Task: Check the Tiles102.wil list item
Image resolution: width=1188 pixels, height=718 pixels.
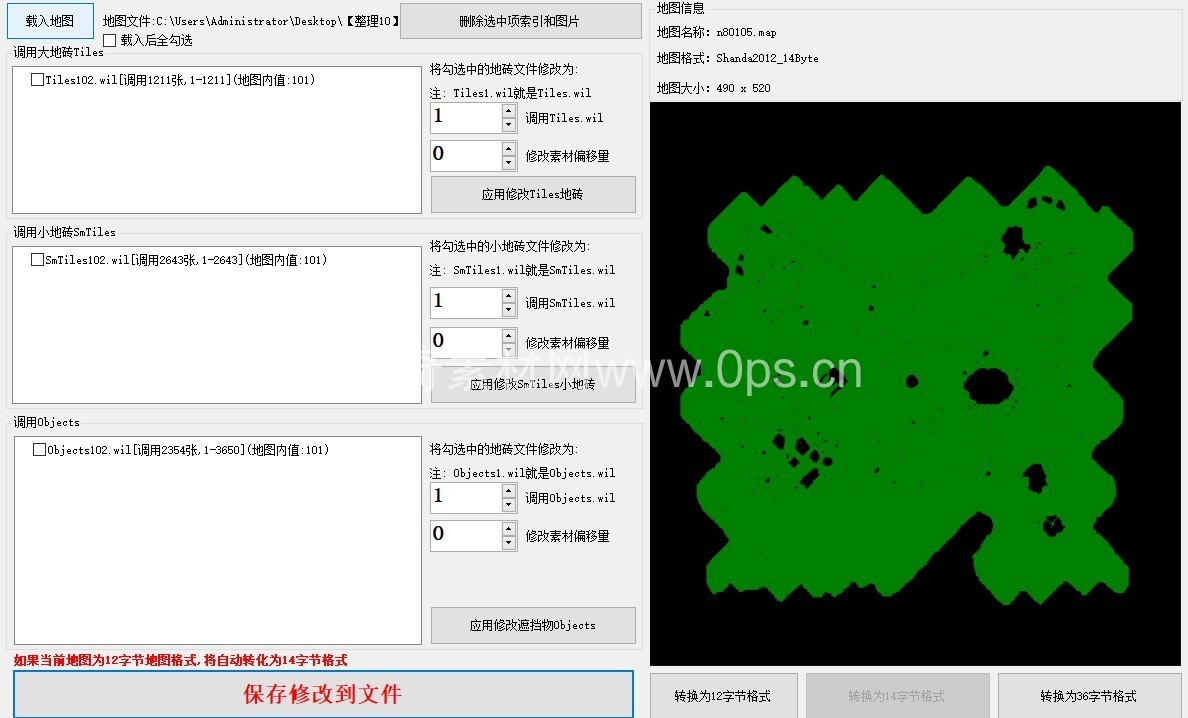Action: tap(37, 80)
